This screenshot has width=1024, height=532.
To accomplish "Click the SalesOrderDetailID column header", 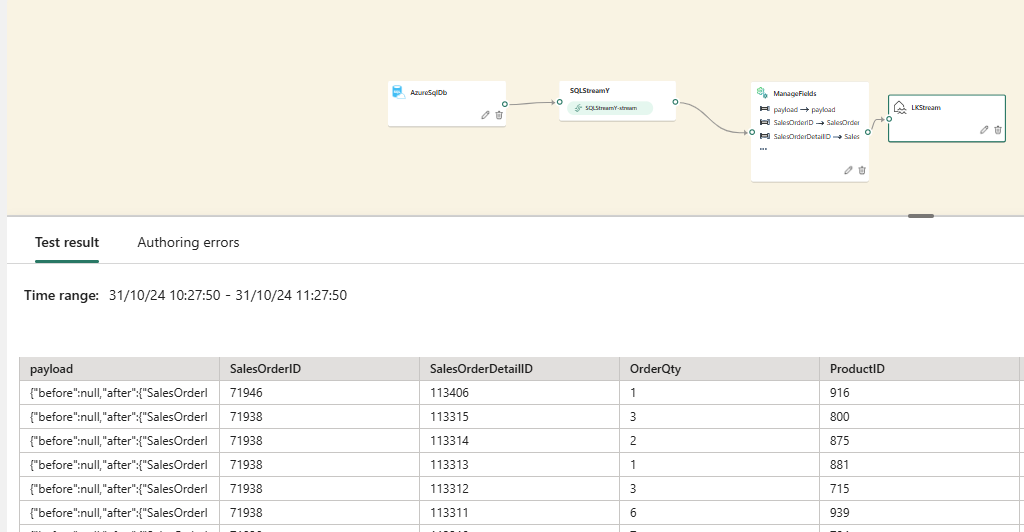I will pos(519,369).
